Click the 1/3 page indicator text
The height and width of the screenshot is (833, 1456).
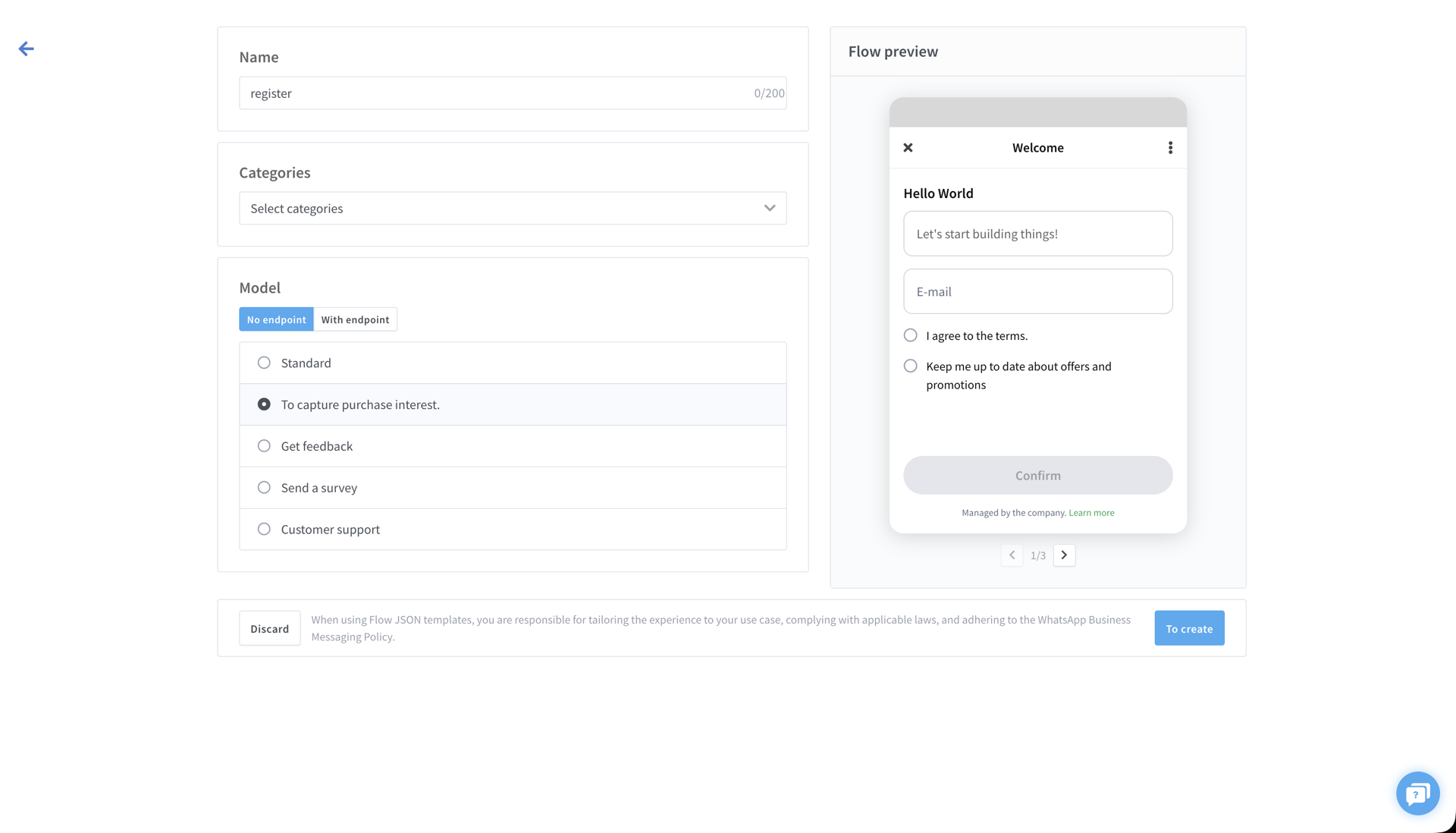point(1037,556)
